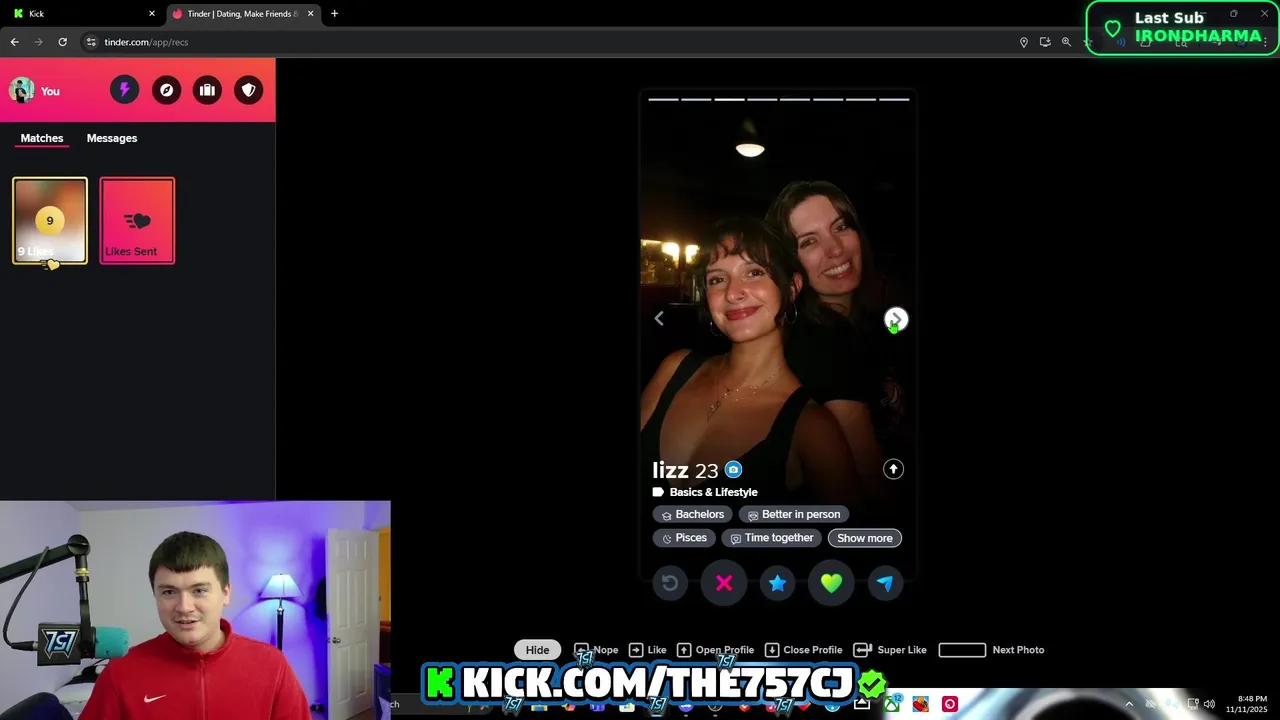Open the Safety shield icon
The image size is (1280, 720).
coord(249,90)
